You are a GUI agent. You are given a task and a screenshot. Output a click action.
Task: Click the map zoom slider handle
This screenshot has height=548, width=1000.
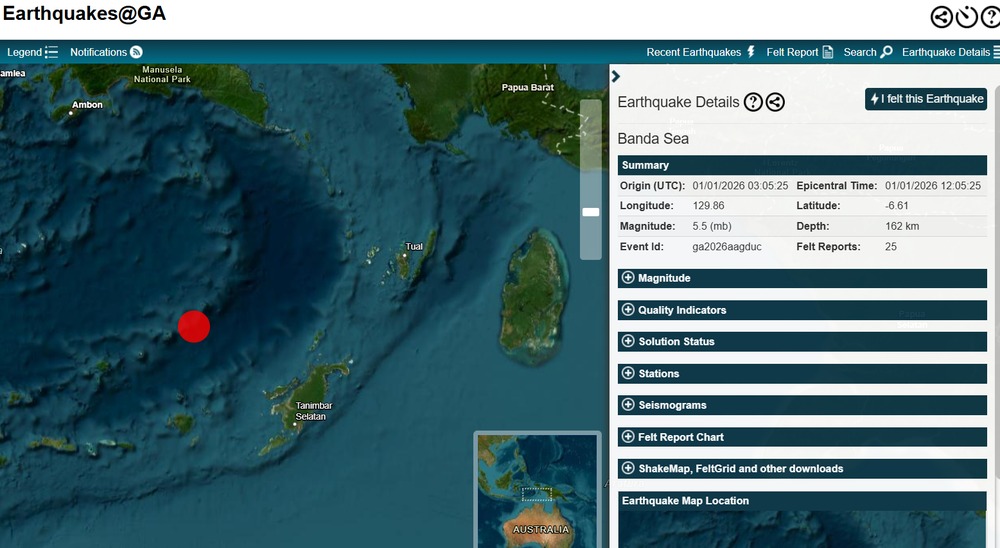[x=590, y=212]
